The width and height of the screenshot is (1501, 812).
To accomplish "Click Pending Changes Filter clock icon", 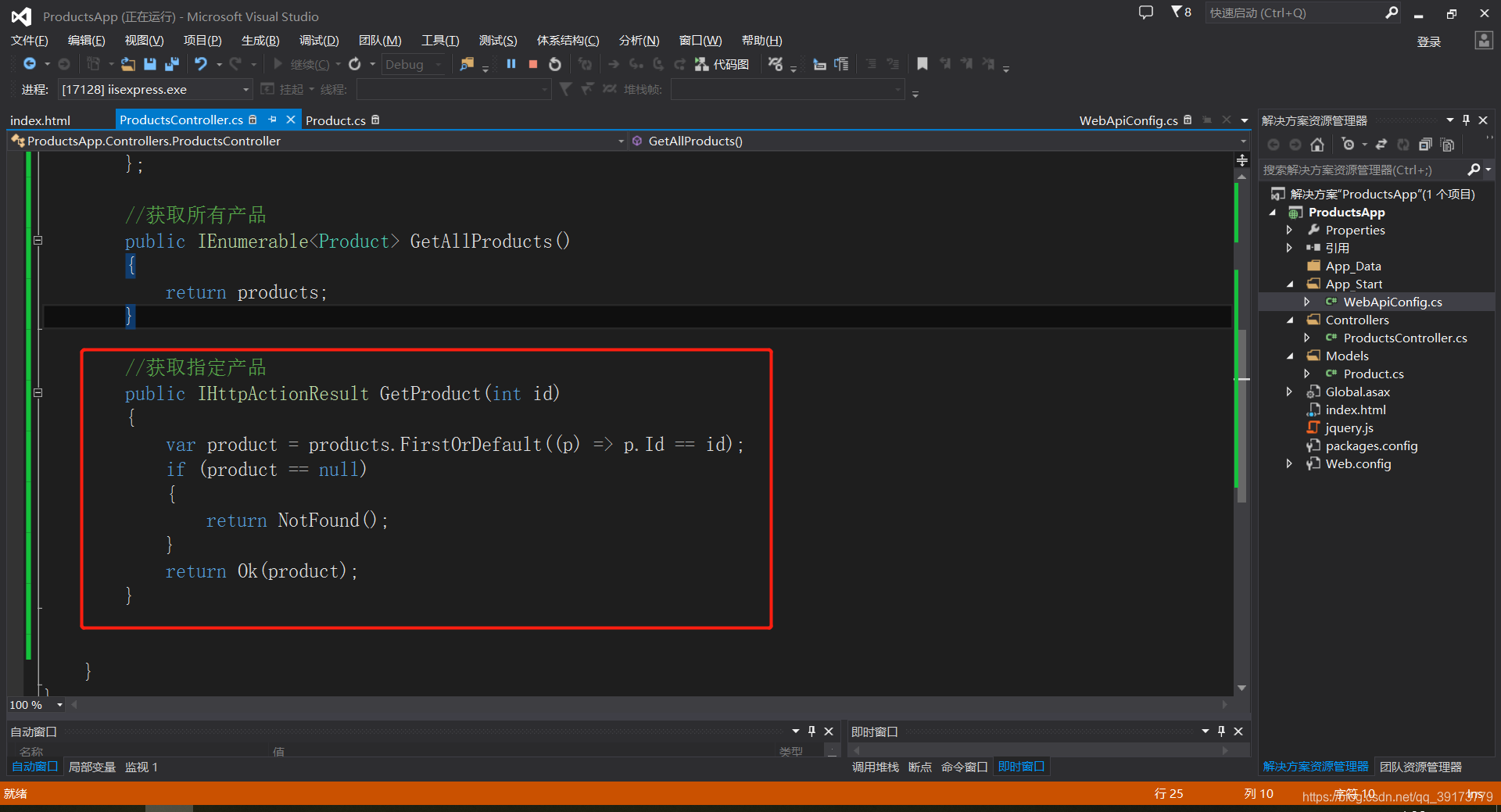I will click(x=1348, y=145).
